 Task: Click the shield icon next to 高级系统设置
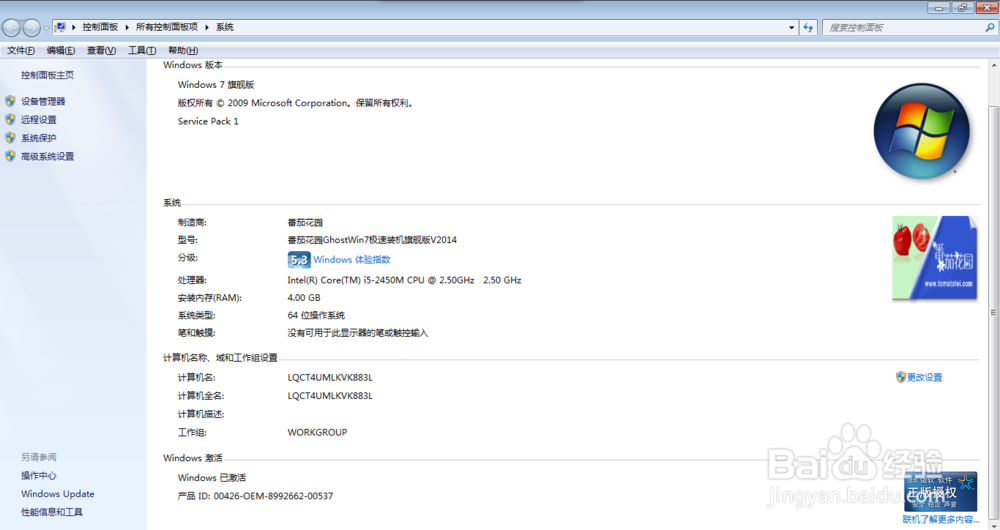[10, 156]
